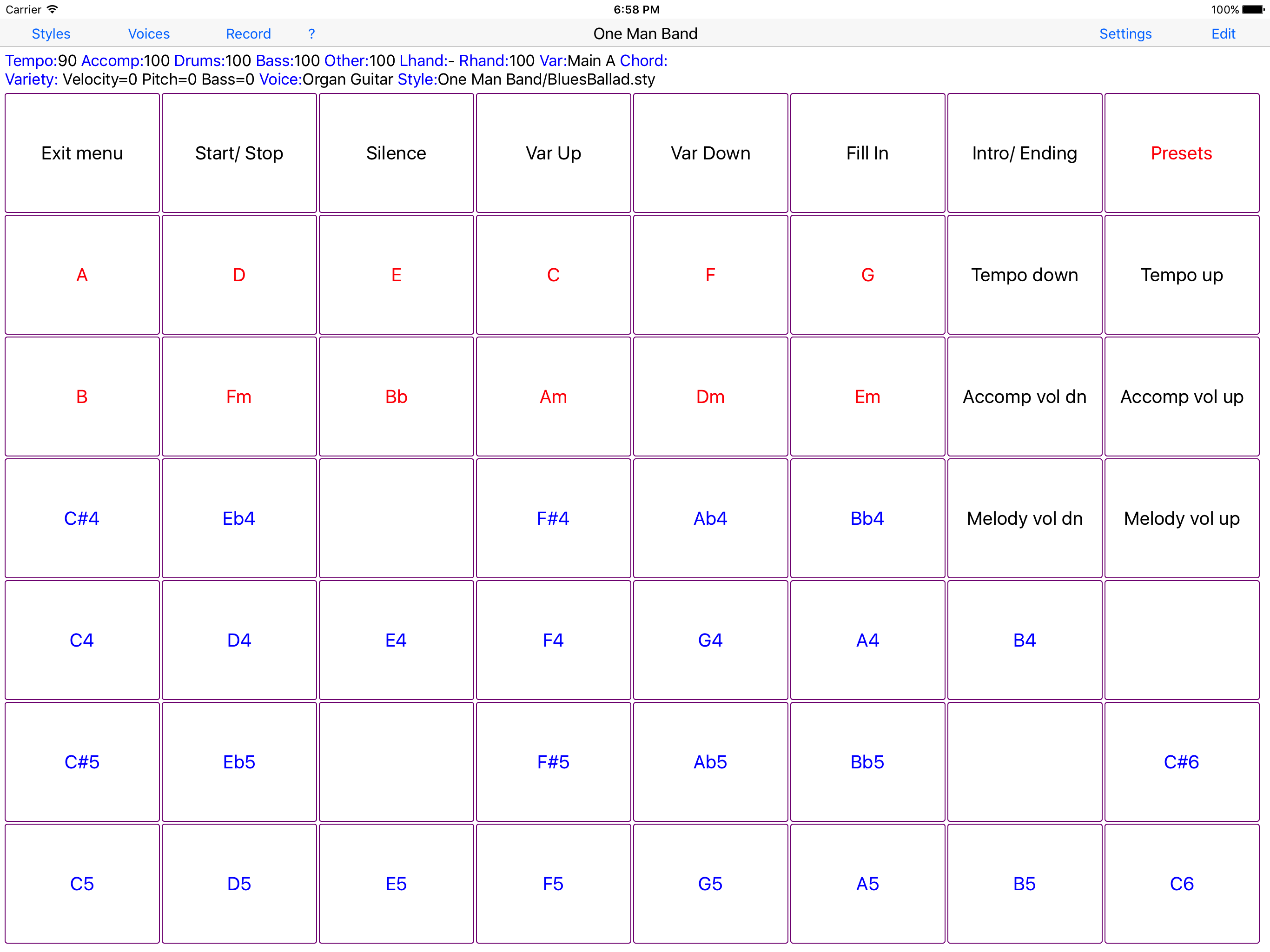
Task: Click the Style BluesBallad.sty status text
Action: 526,79
